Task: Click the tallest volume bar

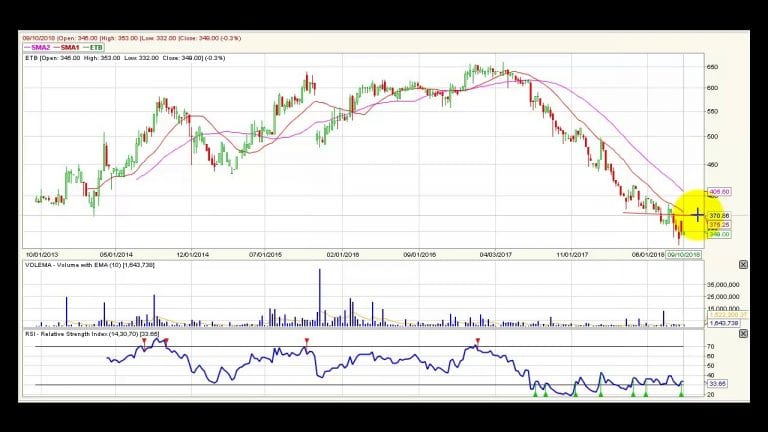Action: 320,297
